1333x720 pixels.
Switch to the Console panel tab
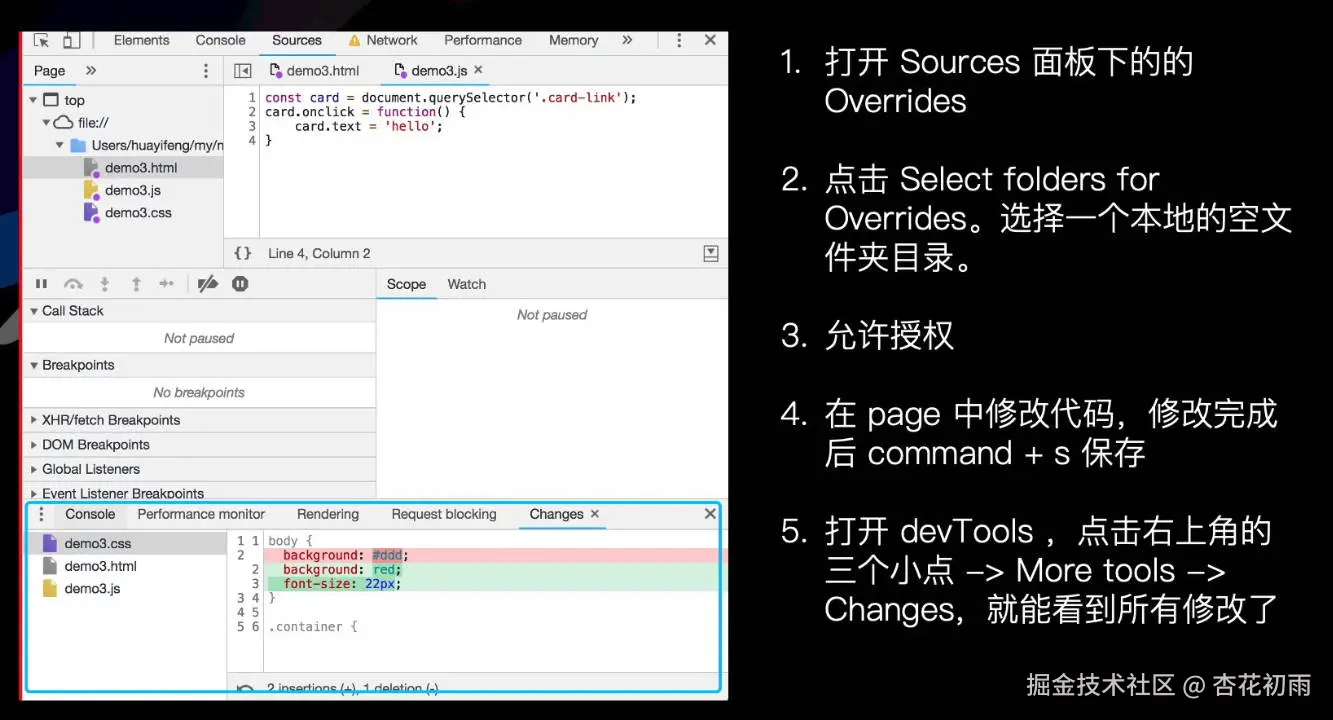tap(220, 41)
